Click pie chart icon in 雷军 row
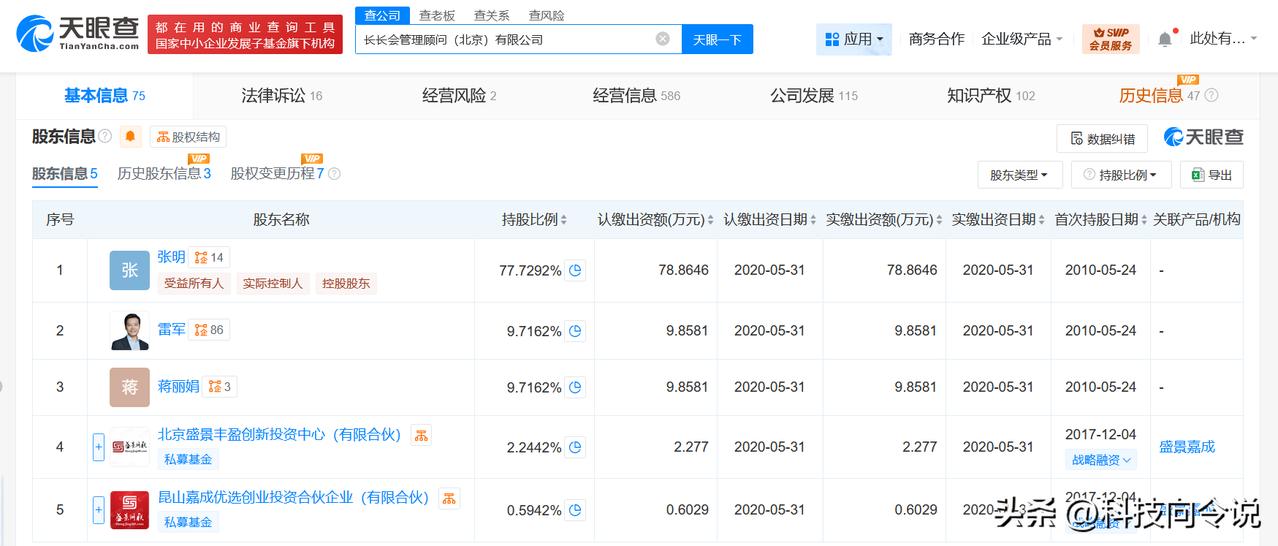The image size is (1278, 546). pyautogui.click(x=575, y=330)
